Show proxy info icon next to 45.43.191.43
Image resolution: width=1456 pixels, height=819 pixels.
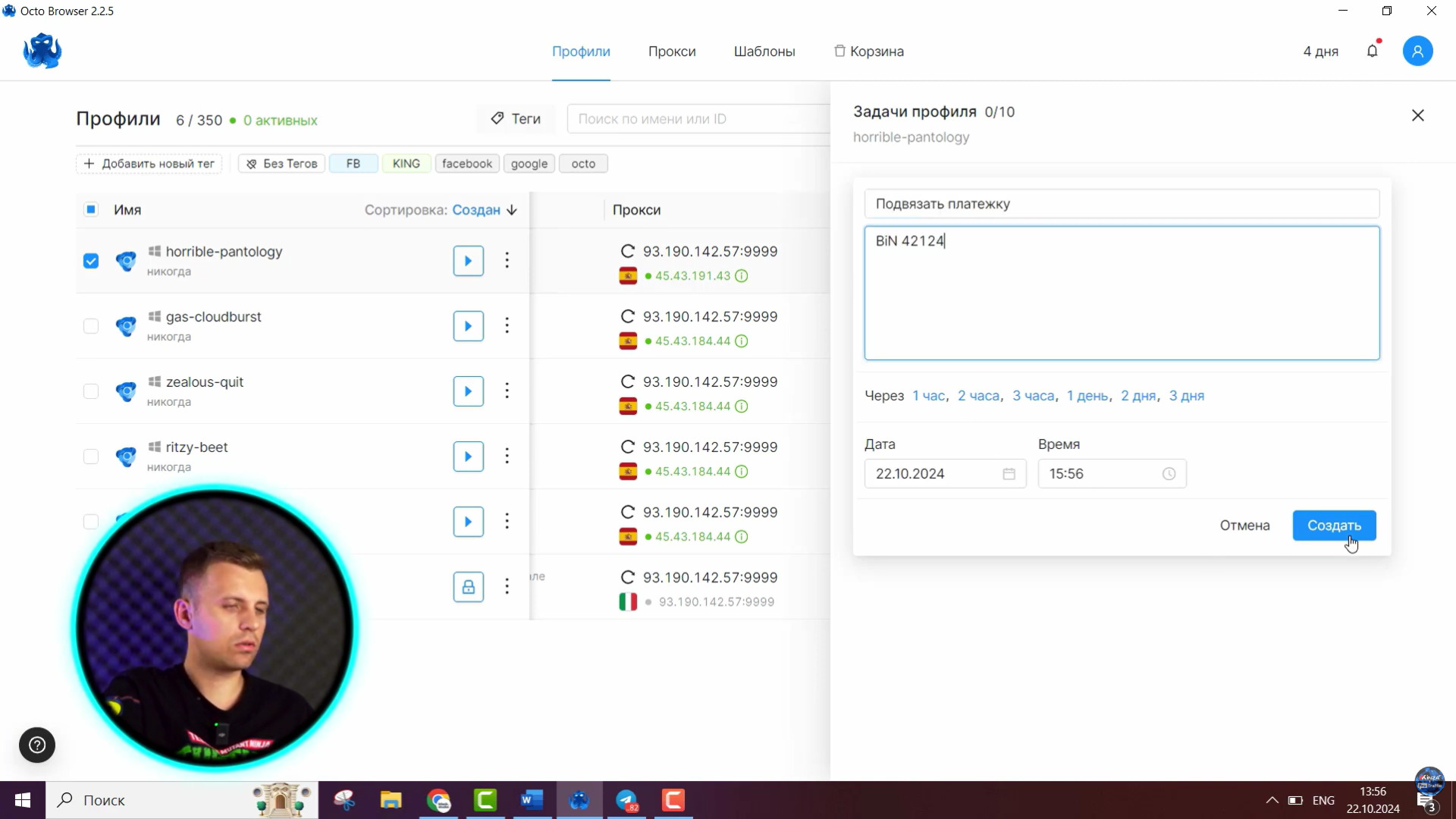click(742, 276)
